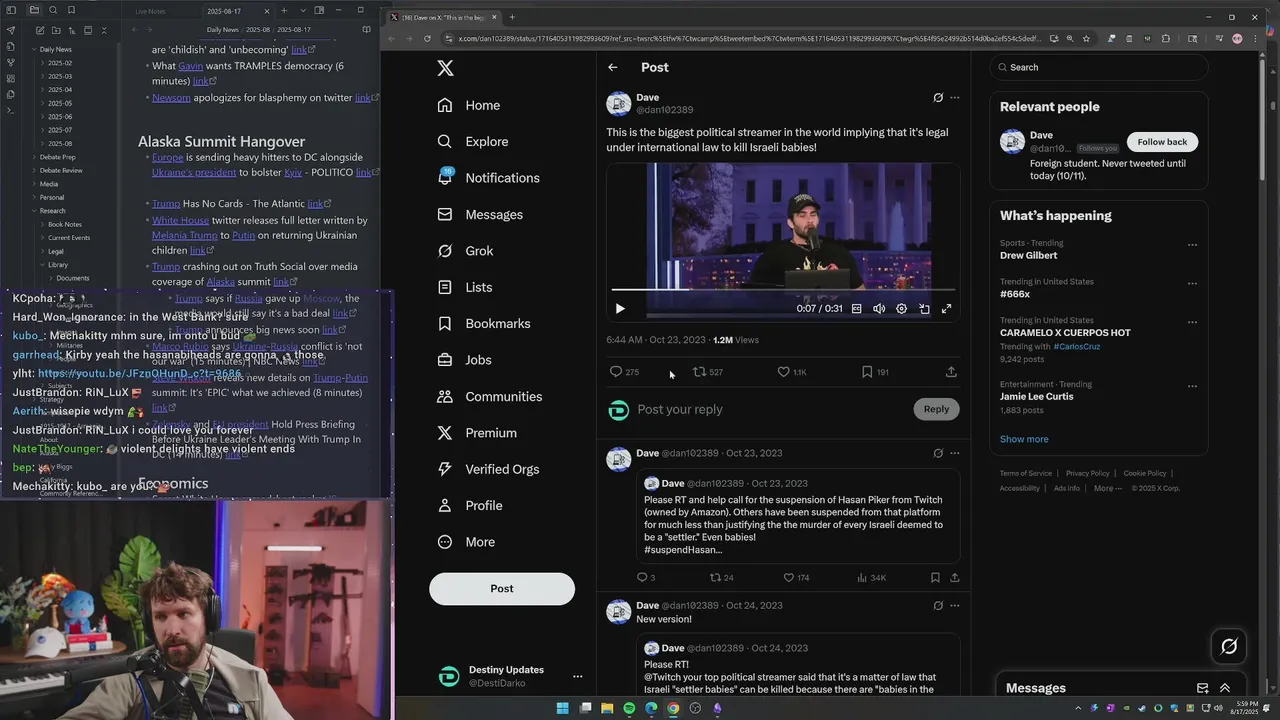Open Windows Start menu

coord(563,708)
